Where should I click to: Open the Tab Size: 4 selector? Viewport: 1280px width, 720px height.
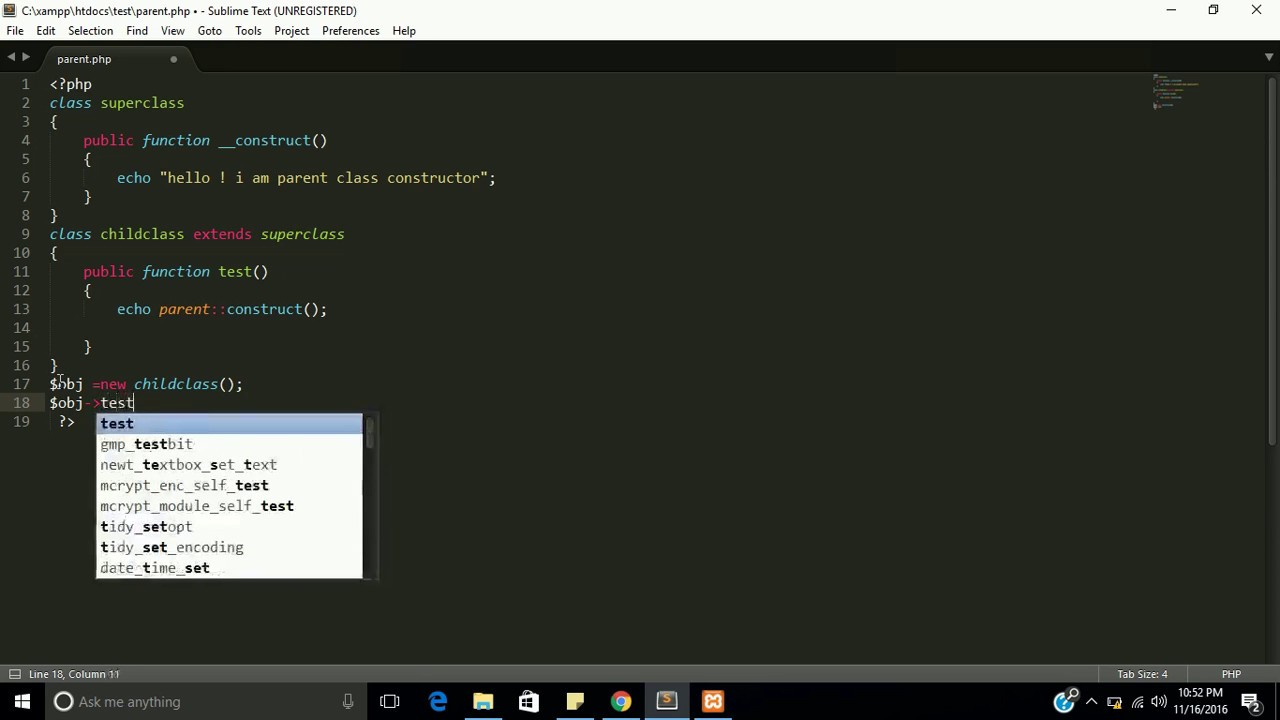click(1142, 675)
